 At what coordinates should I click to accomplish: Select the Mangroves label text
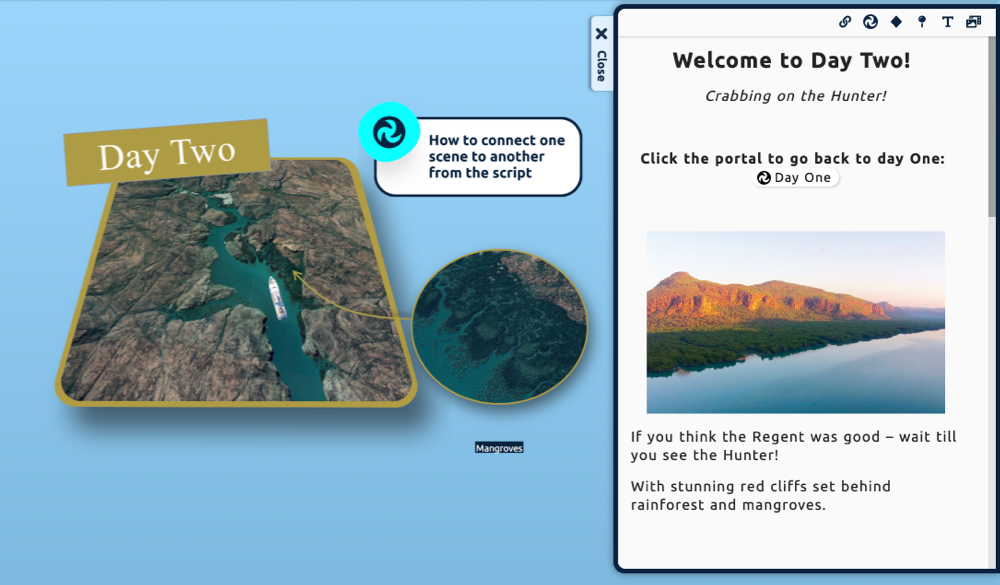point(499,448)
